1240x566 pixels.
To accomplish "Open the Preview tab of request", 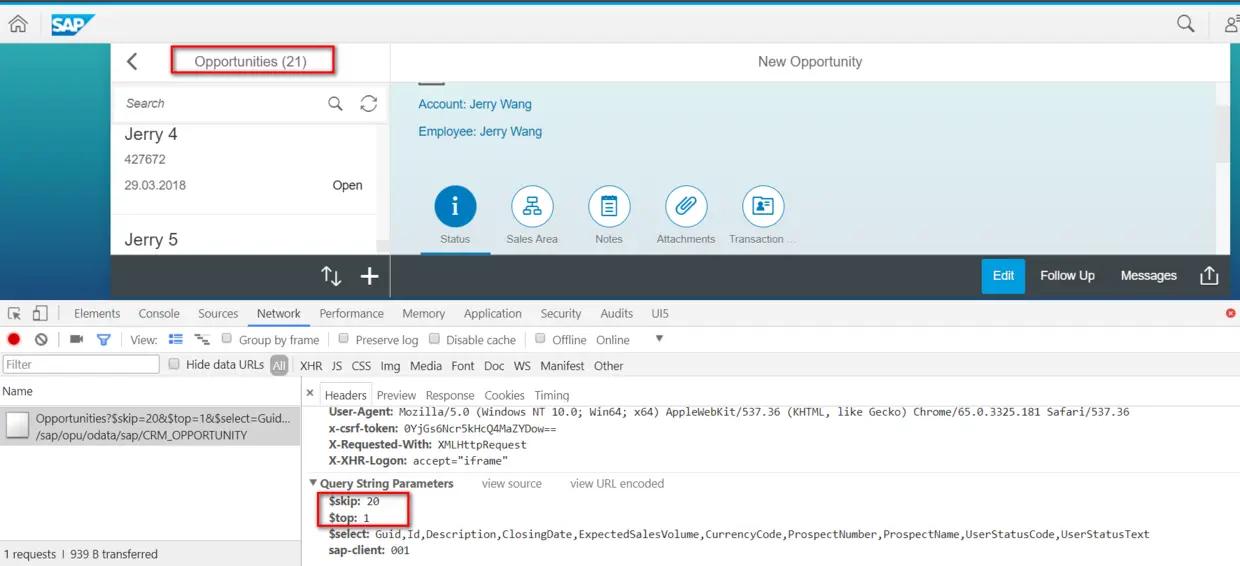I will click(x=396, y=395).
